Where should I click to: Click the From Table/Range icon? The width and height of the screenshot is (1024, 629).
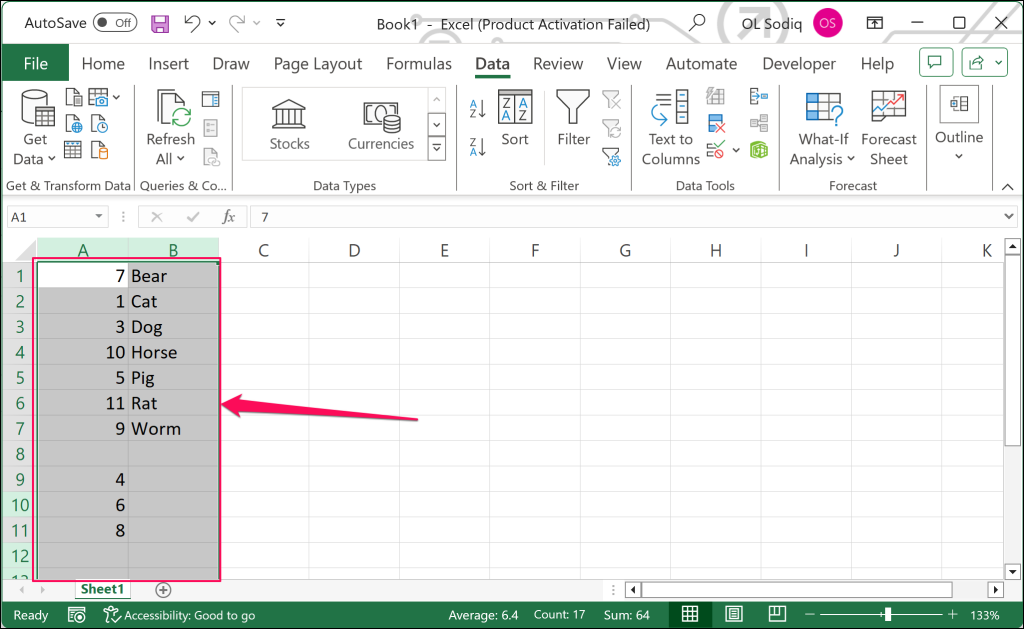(73, 150)
